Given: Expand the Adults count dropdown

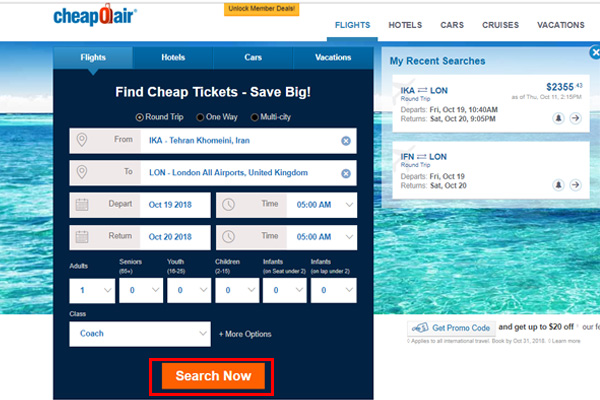Looking at the screenshot, I should (x=92, y=291).
